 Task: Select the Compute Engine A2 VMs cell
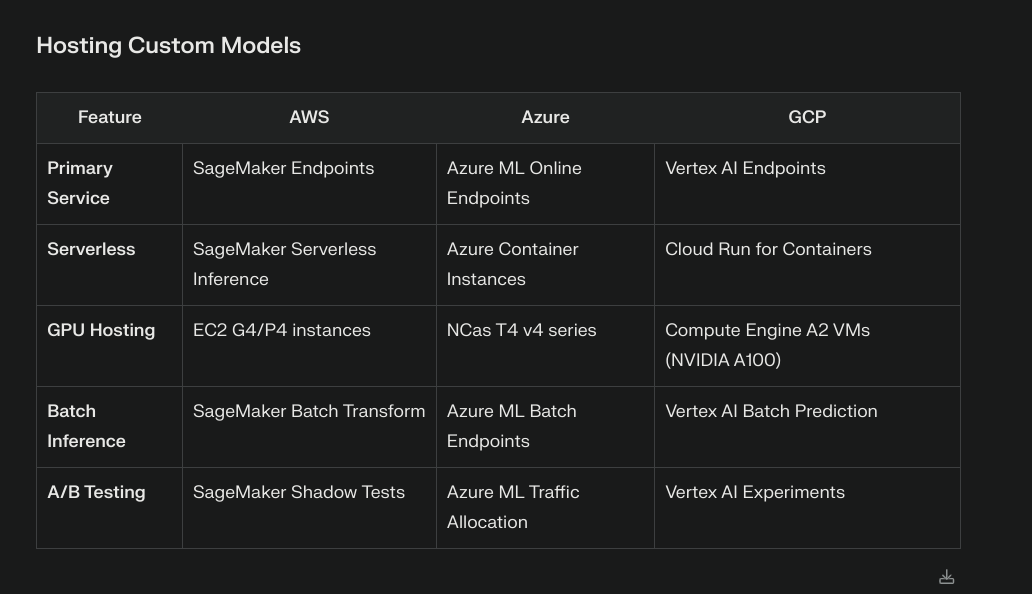click(x=808, y=346)
